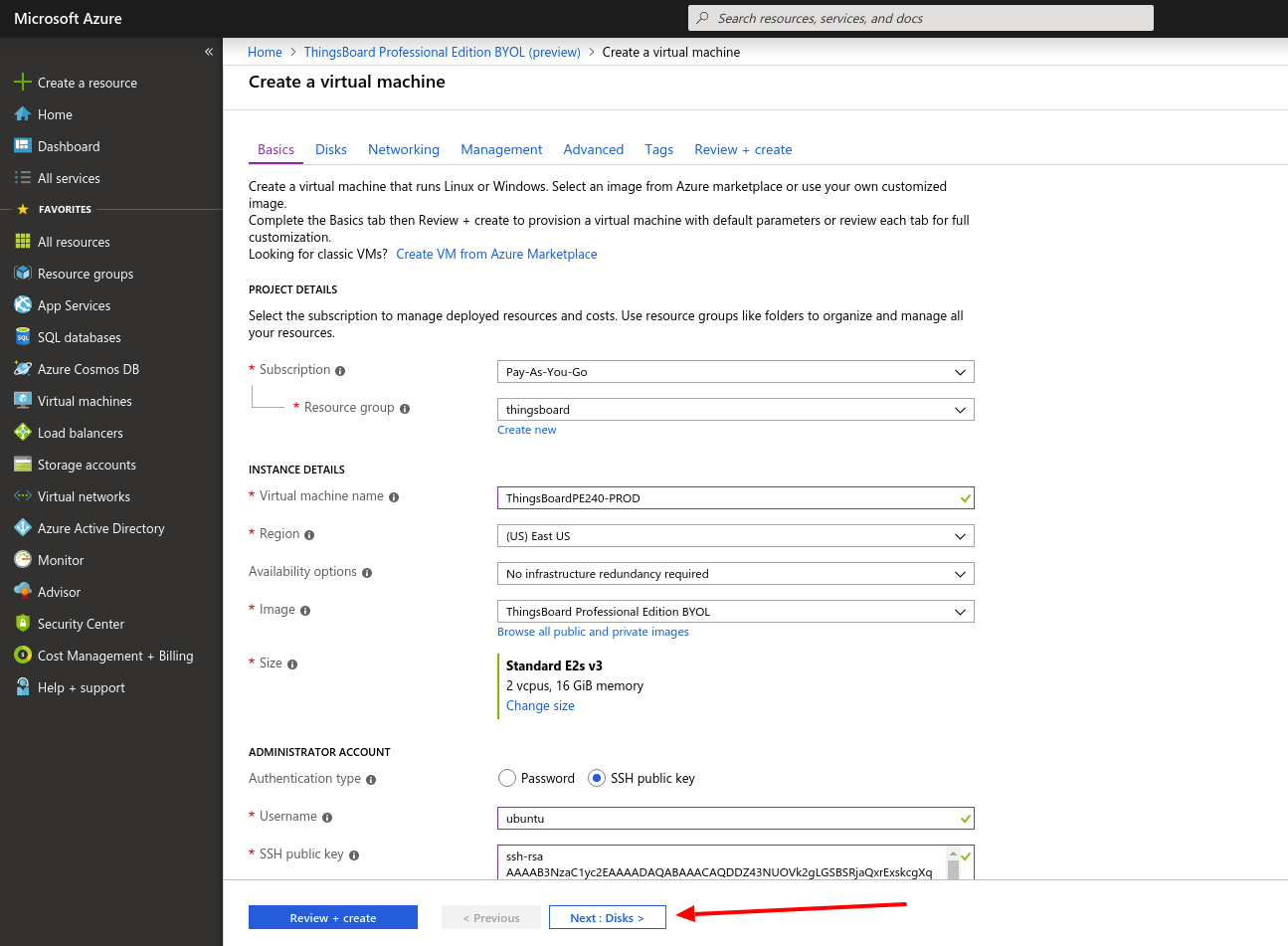Click the Resource group info icon
This screenshot has height=946, width=1288.
[x=405, y=409]
